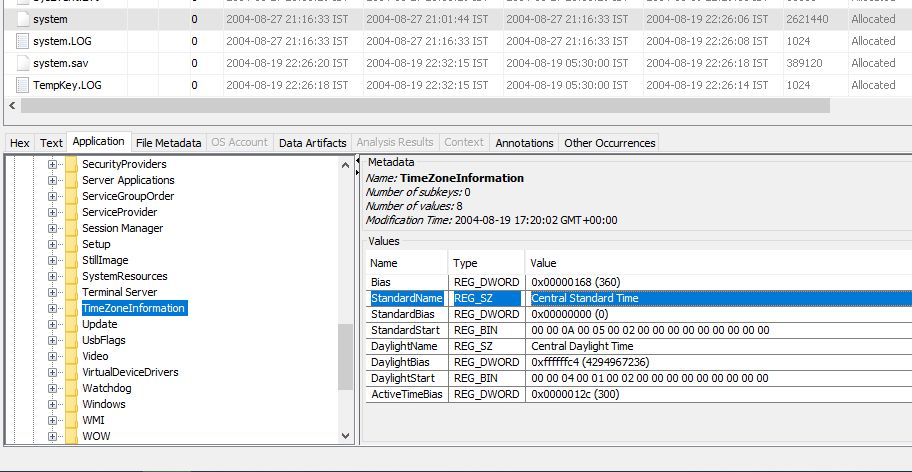
Task: Click the Setup folder icon
Action: (x=72, y=244)
